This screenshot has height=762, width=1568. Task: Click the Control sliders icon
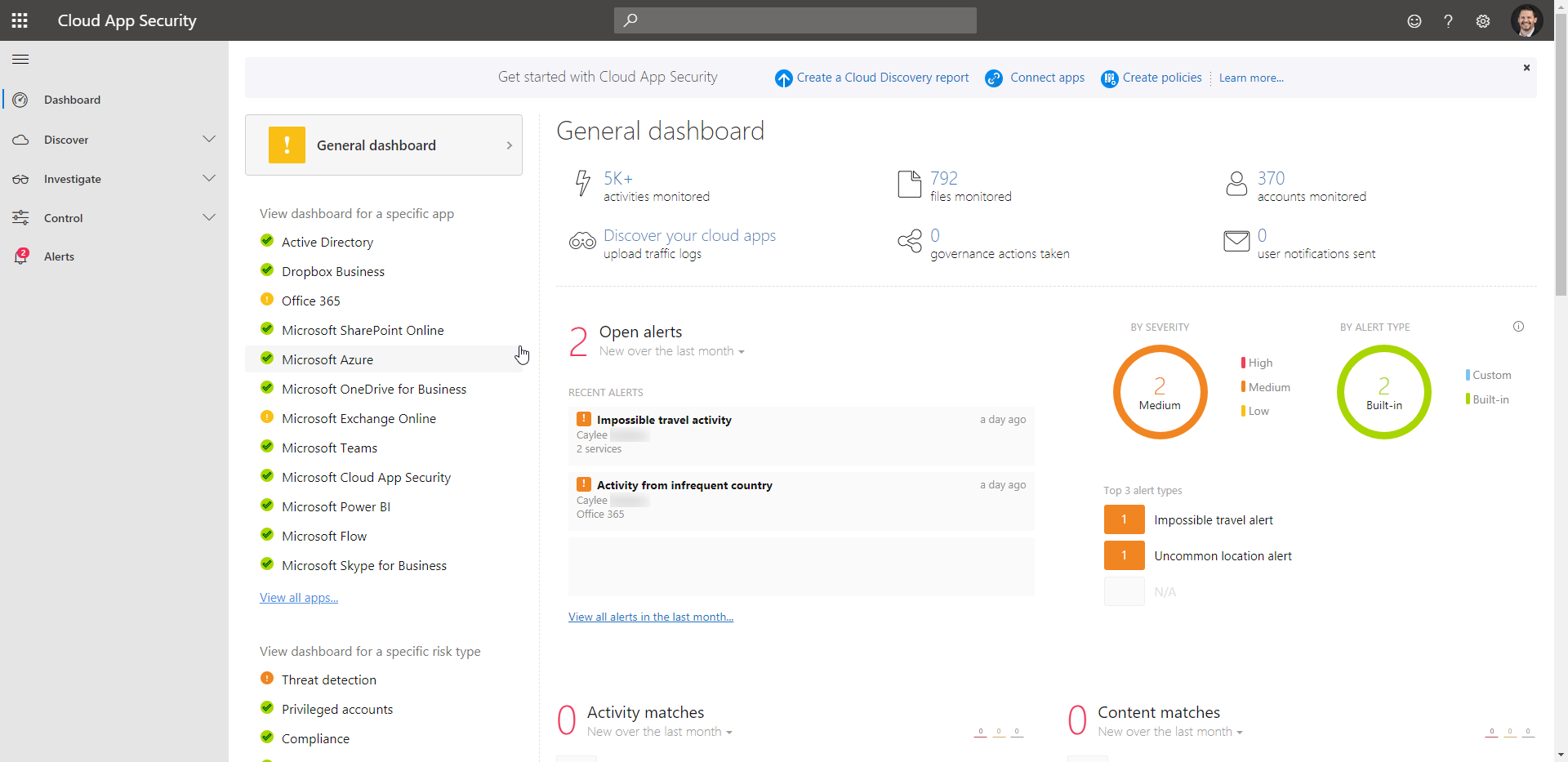point(20,218)
